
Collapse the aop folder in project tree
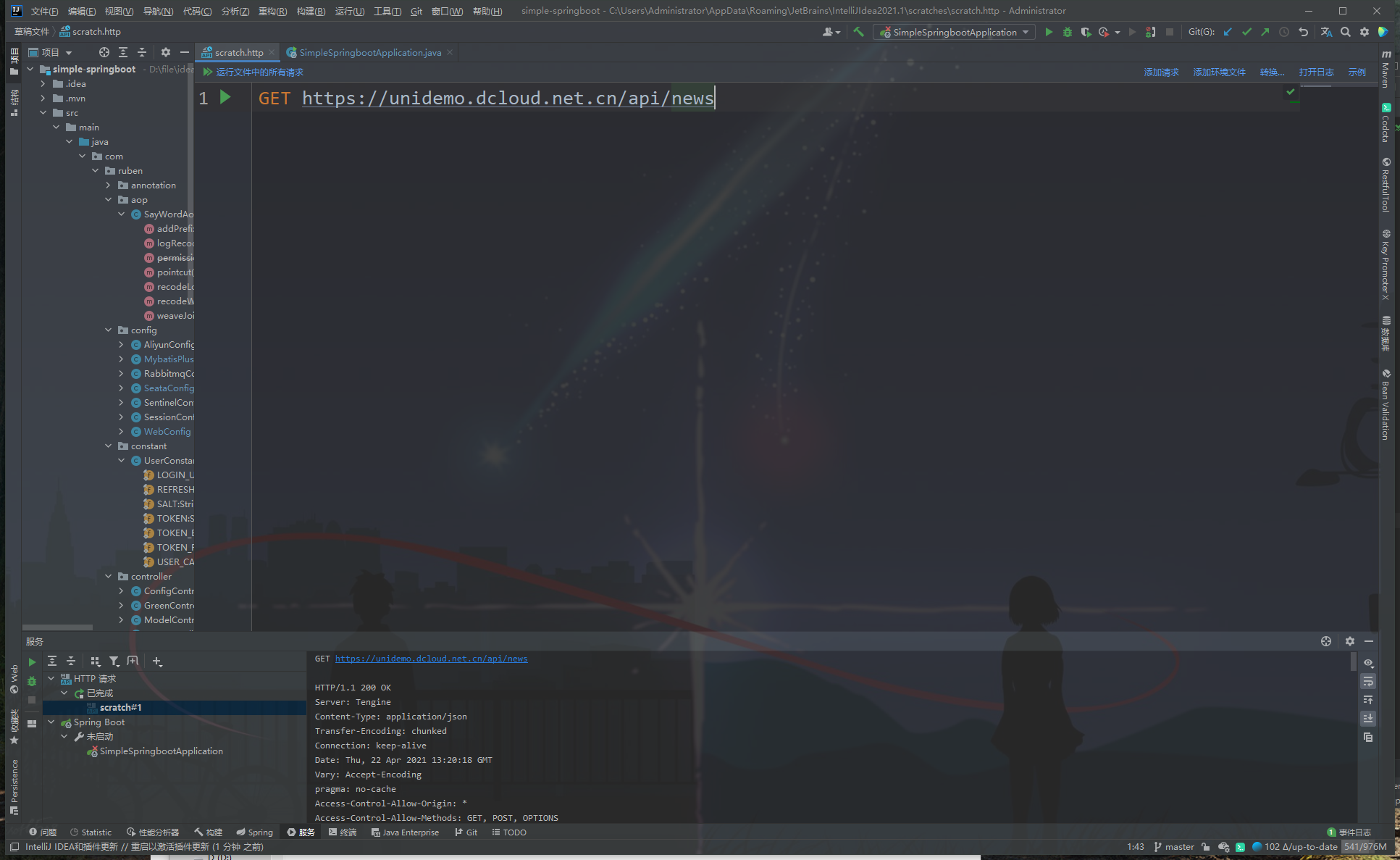[109, 200]
